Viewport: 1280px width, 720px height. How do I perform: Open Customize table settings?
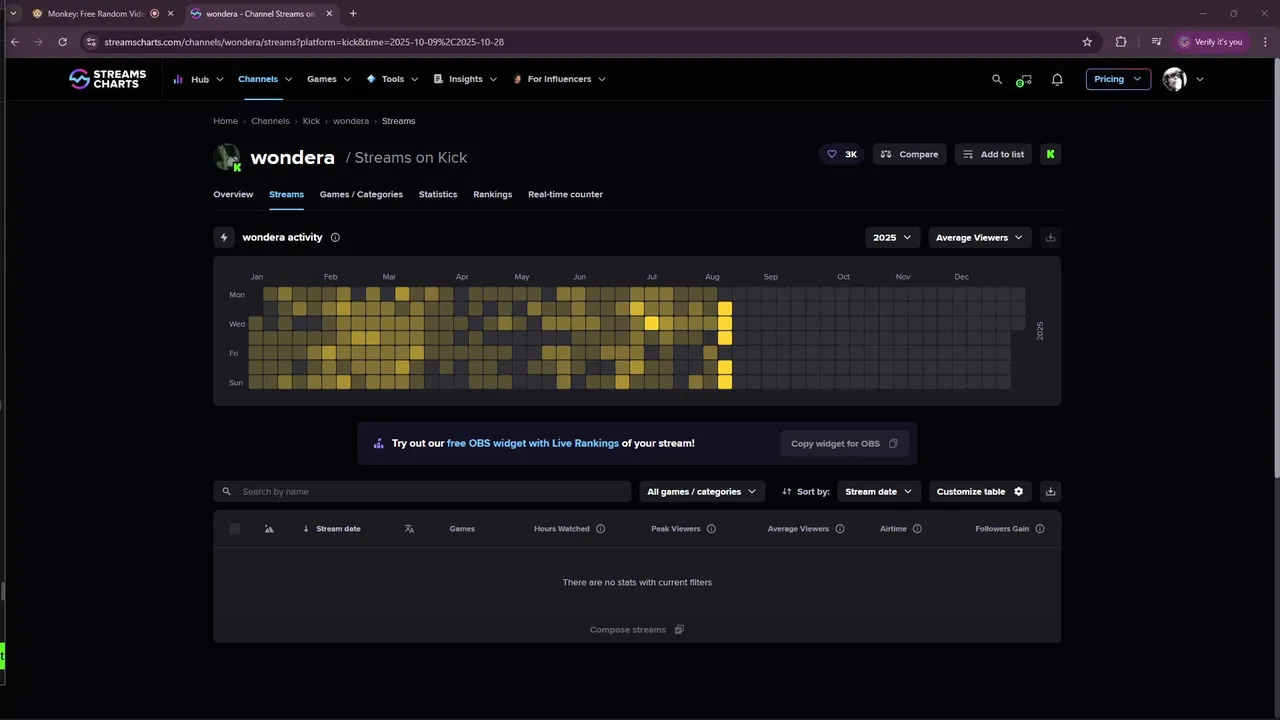pyautogui.click(x=980, y=491)
